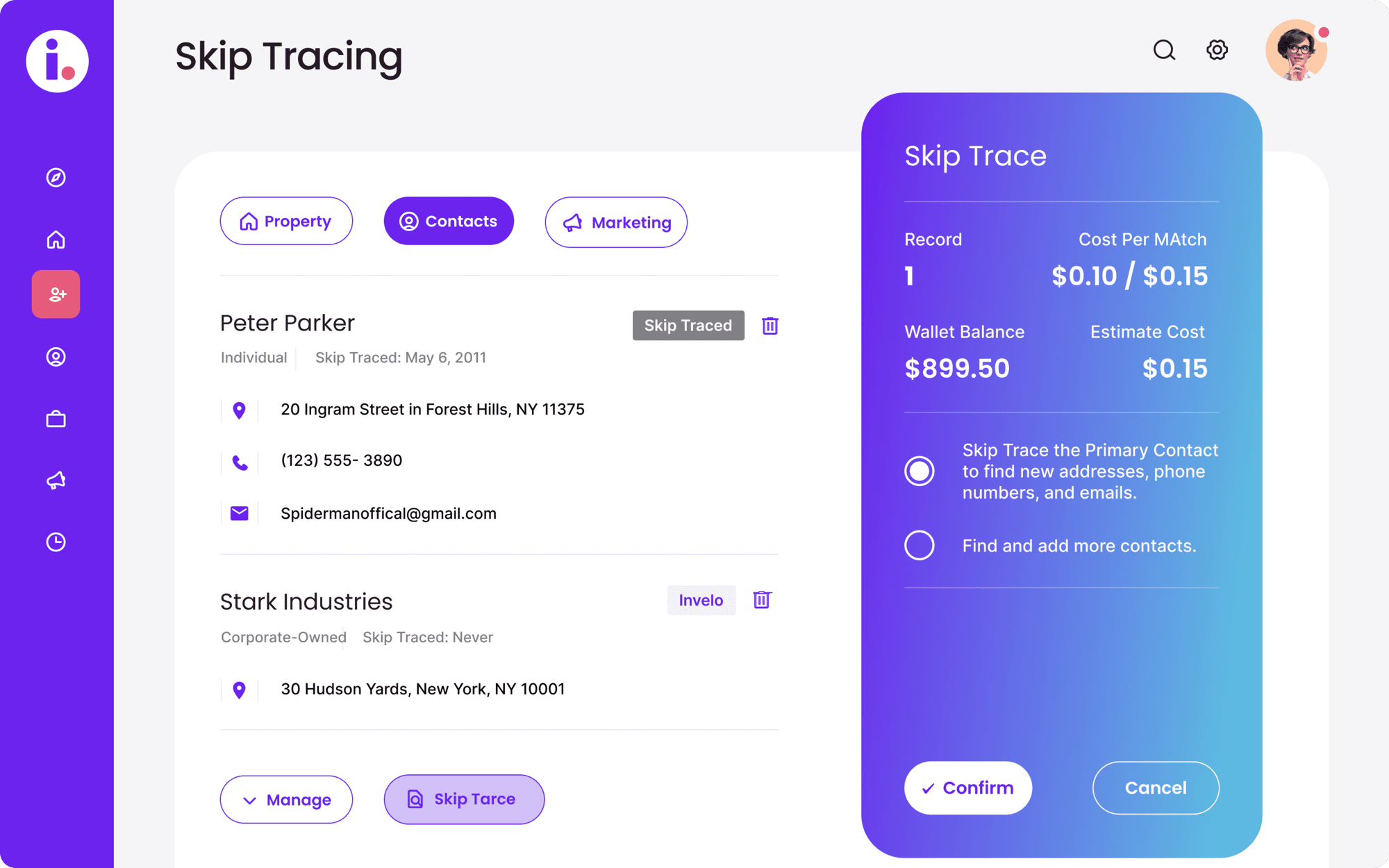The height and width of the screenshot is (868, 1389).
Task: Click the compass/navigation icon in sidebar
Action: (56, 177)
